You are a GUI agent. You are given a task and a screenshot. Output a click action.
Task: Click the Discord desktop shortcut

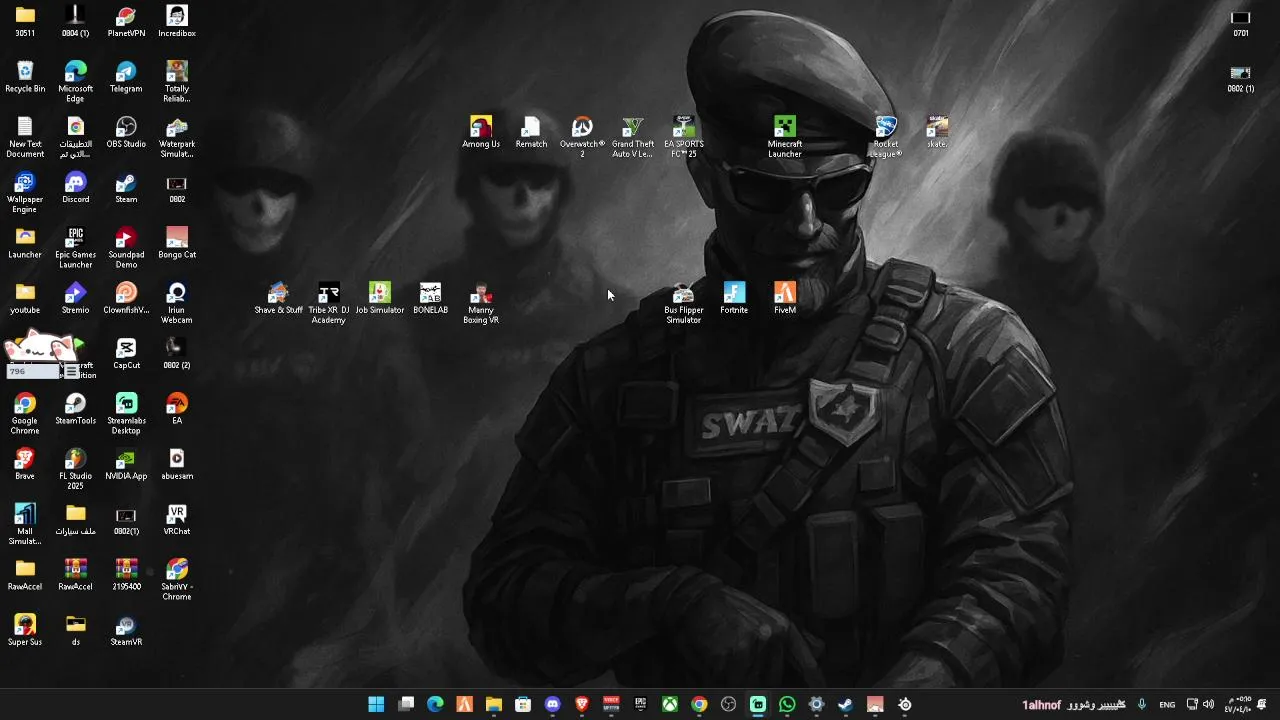(x=75, y=188)
